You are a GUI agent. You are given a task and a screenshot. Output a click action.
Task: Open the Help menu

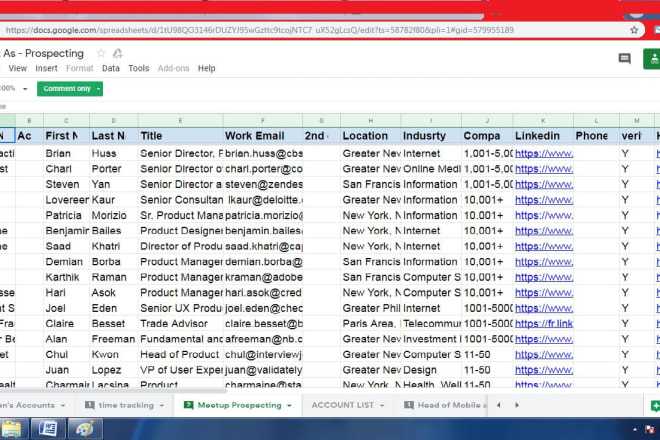tap(207, 68)
